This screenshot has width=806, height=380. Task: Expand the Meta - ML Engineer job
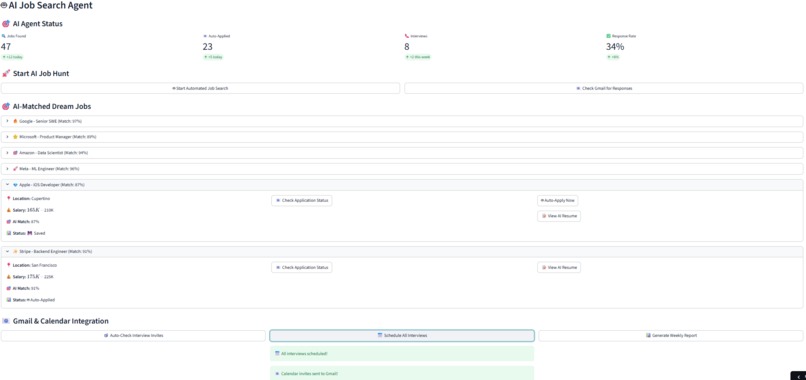402,169
